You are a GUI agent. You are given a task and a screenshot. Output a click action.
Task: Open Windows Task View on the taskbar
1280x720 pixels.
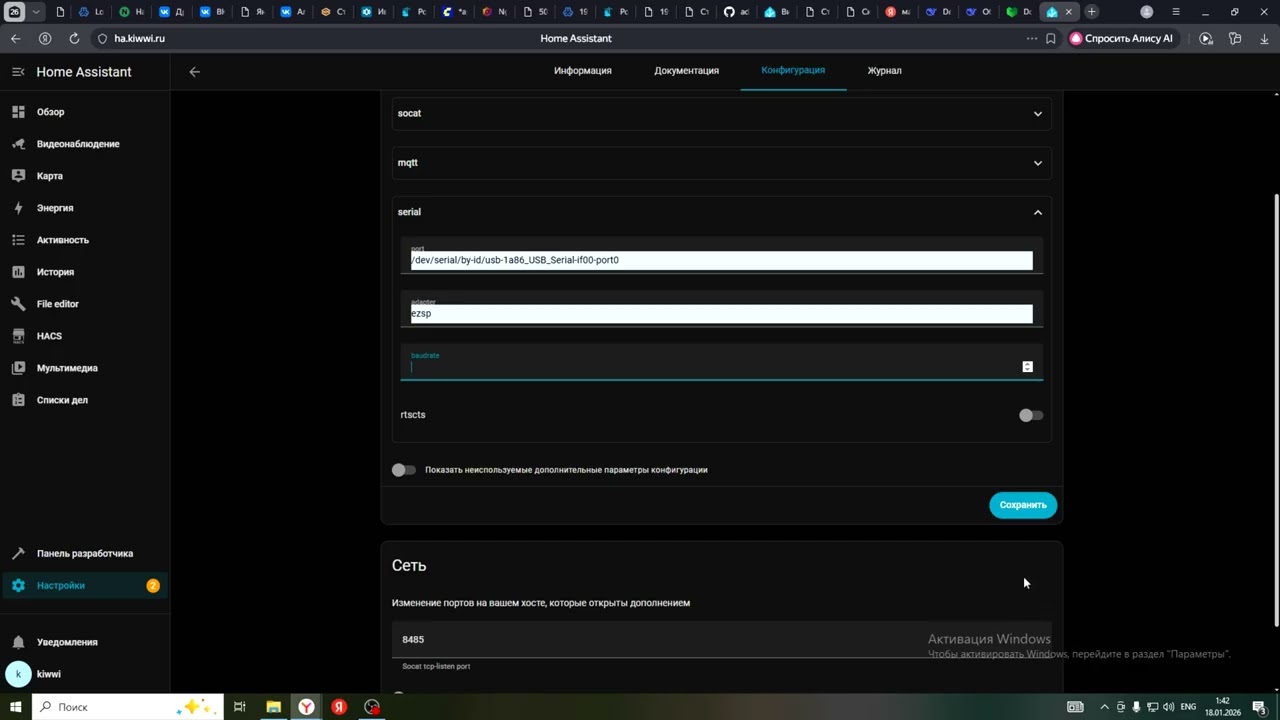pyautogui.click(x=240, y=707)
